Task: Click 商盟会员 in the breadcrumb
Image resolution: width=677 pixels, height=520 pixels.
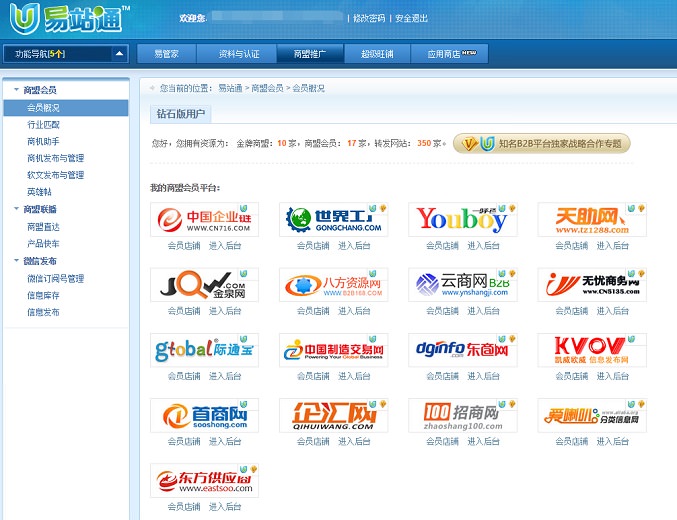Action: [x=267, y=88]
